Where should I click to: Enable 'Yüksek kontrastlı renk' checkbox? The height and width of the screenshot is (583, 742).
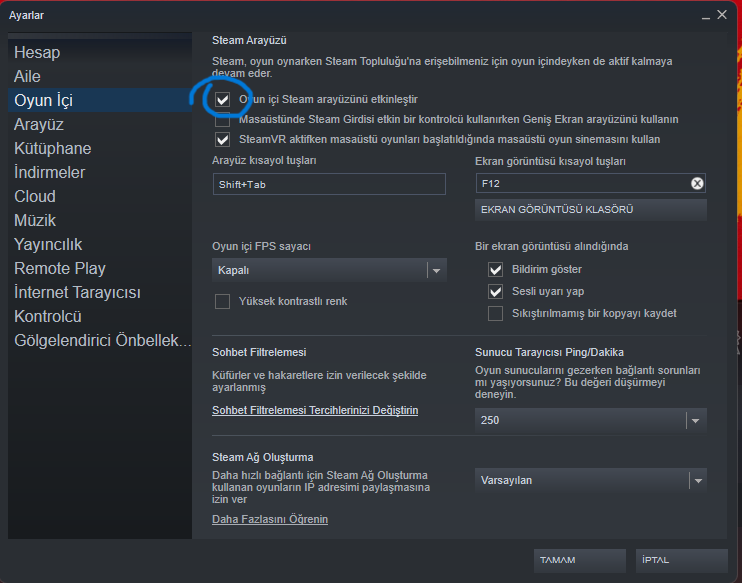[222, 301]
